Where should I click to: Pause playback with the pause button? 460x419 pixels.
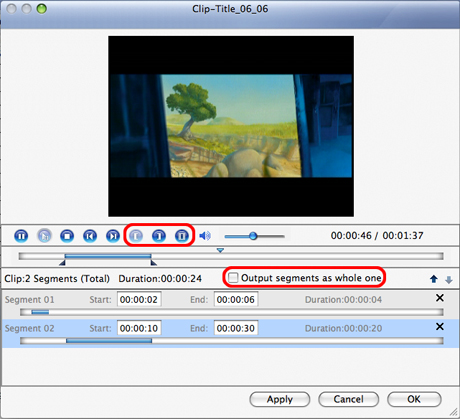(21, 236)
